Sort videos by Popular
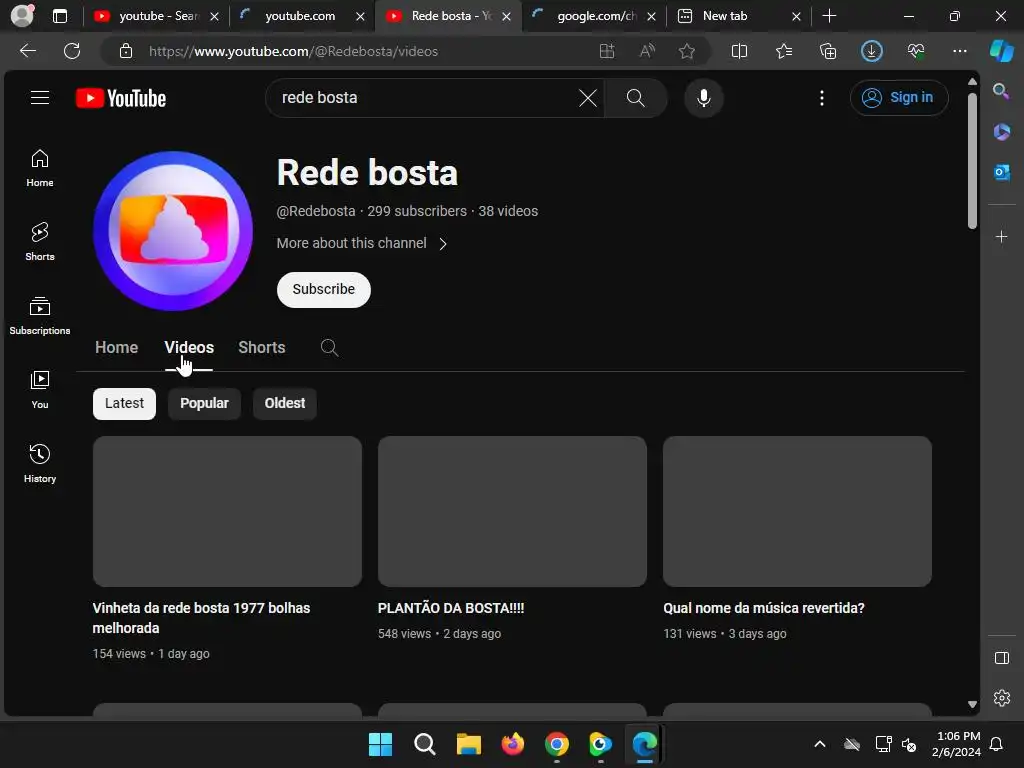 (x=204, y=404)
